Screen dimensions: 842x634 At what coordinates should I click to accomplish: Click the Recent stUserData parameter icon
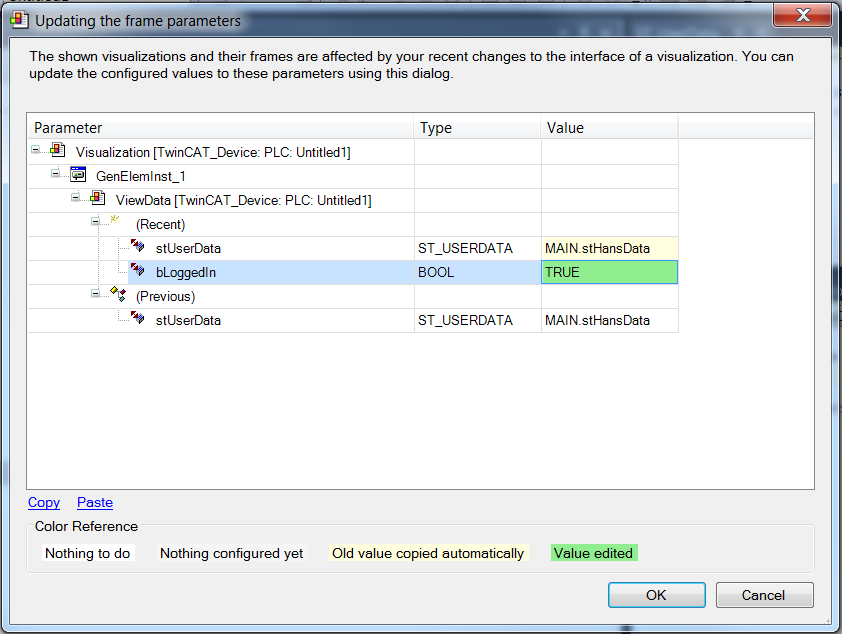tap(137, 245)
